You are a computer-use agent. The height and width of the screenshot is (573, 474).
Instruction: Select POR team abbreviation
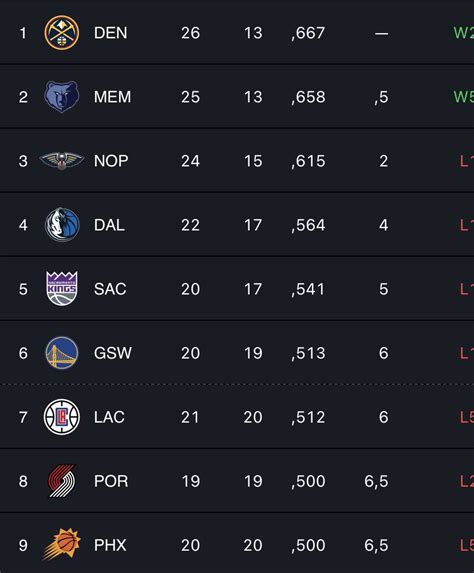click(111, 481)
